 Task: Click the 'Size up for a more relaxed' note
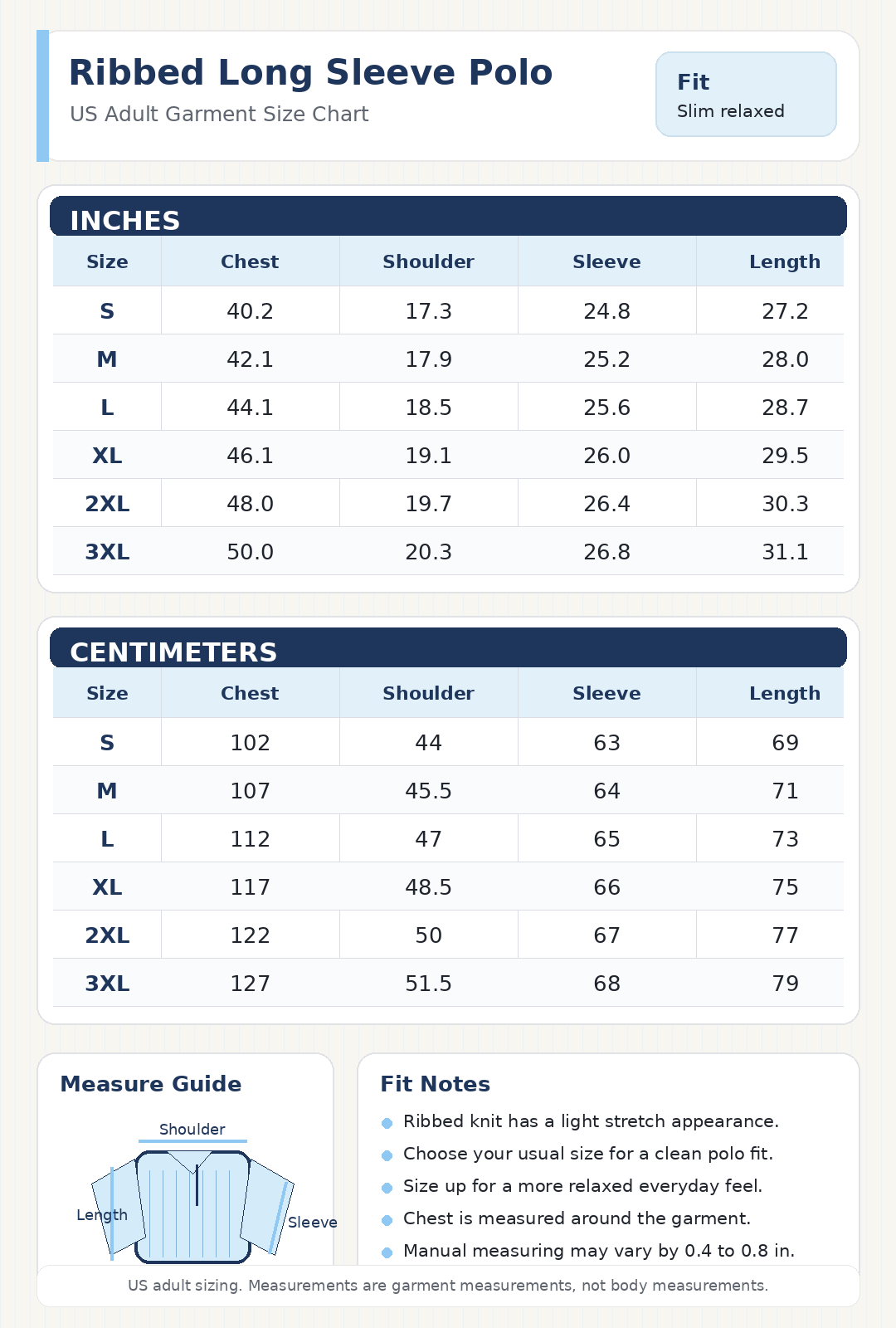[x=582, y=1186]
